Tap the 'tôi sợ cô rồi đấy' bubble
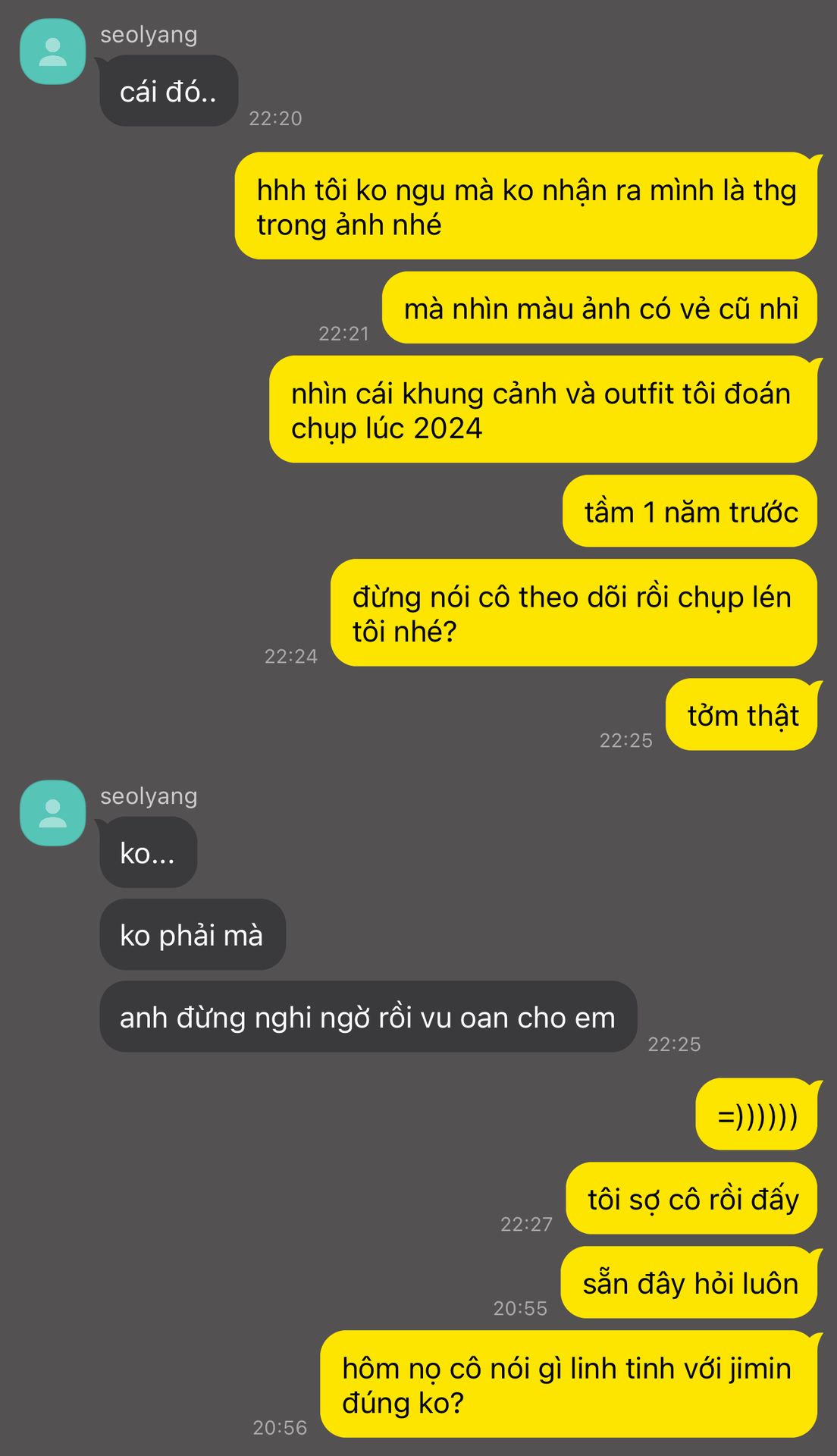This screenshot has height=1456, width=837. pos(691,1198)
